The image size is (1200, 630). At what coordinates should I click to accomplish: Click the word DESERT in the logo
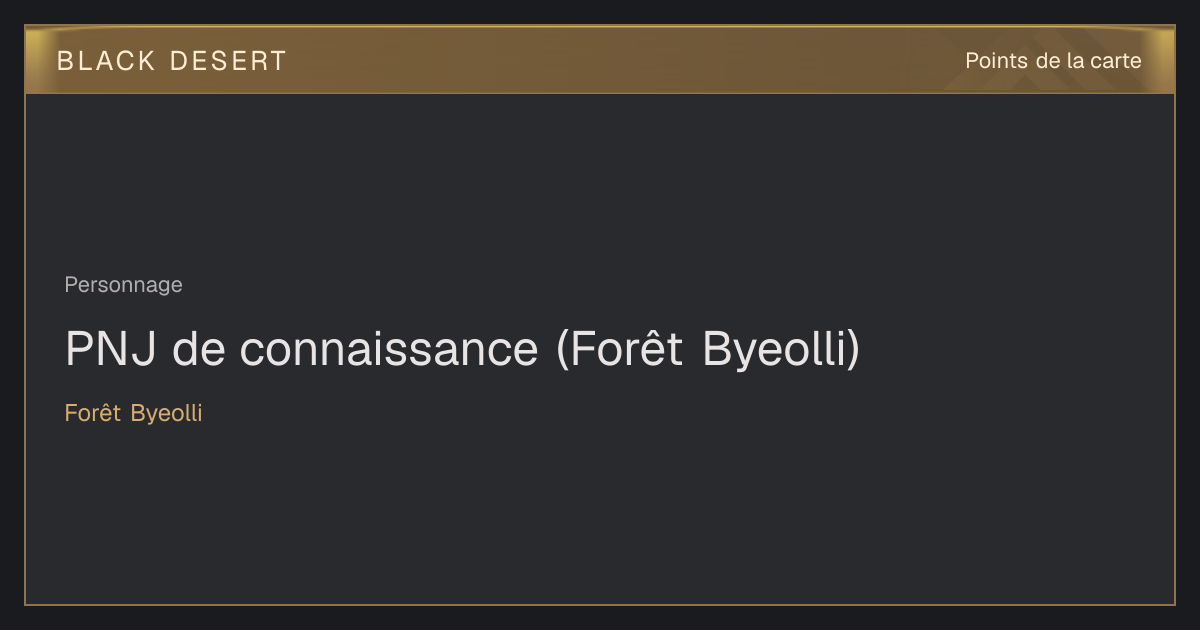tap(228, 61)
